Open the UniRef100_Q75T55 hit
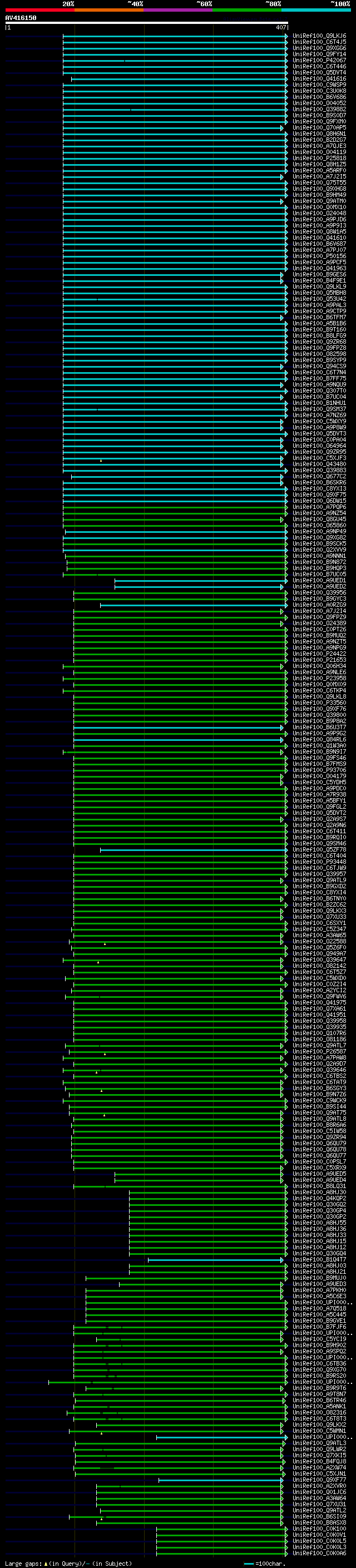The image size is (356, 1568). tap(319, 182)
